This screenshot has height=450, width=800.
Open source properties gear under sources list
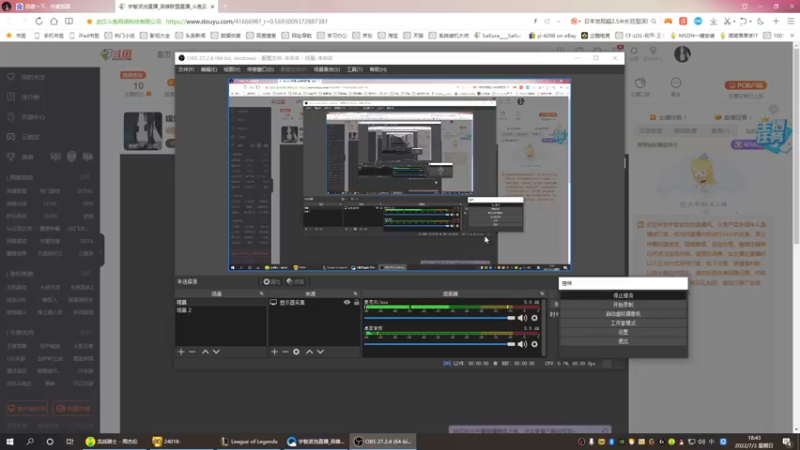(296, 352)
